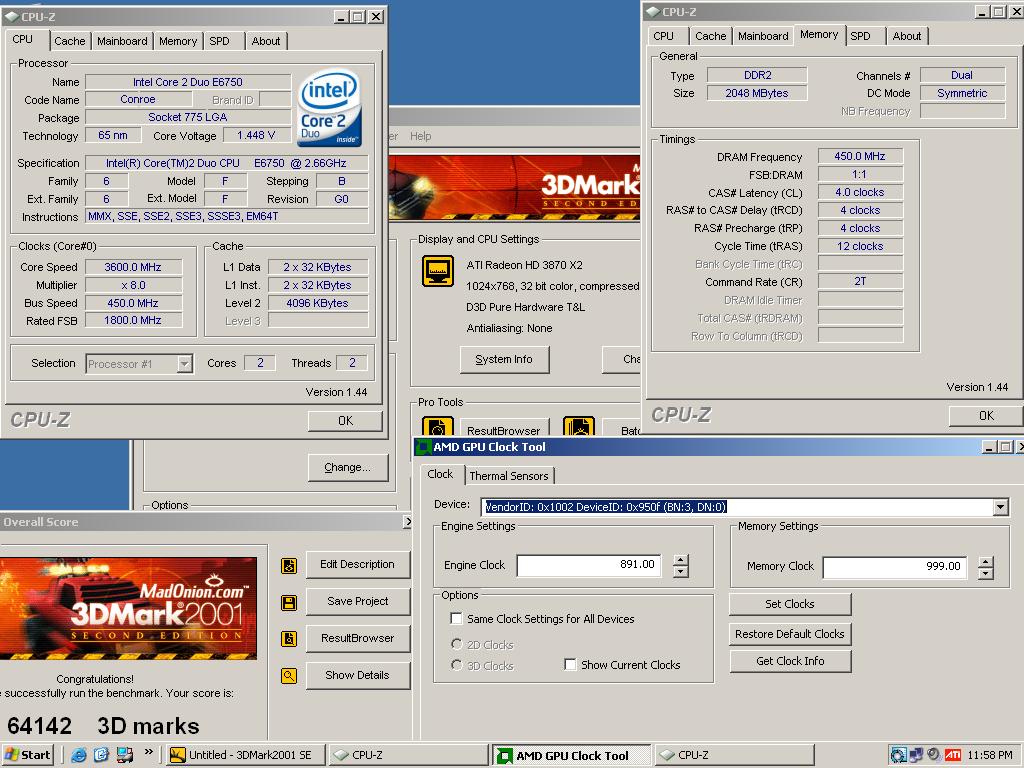Decrease Memory Clock with down arrow
Image resolution: width=1024 pixels, height=768 pixels.
986,574
